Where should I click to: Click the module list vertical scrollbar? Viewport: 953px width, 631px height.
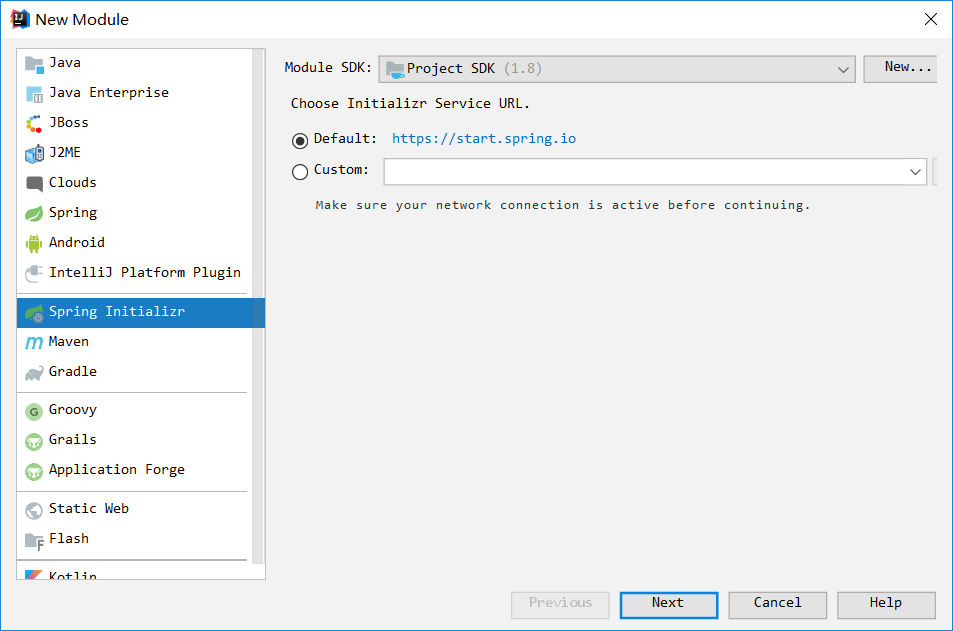click(258, 300)
